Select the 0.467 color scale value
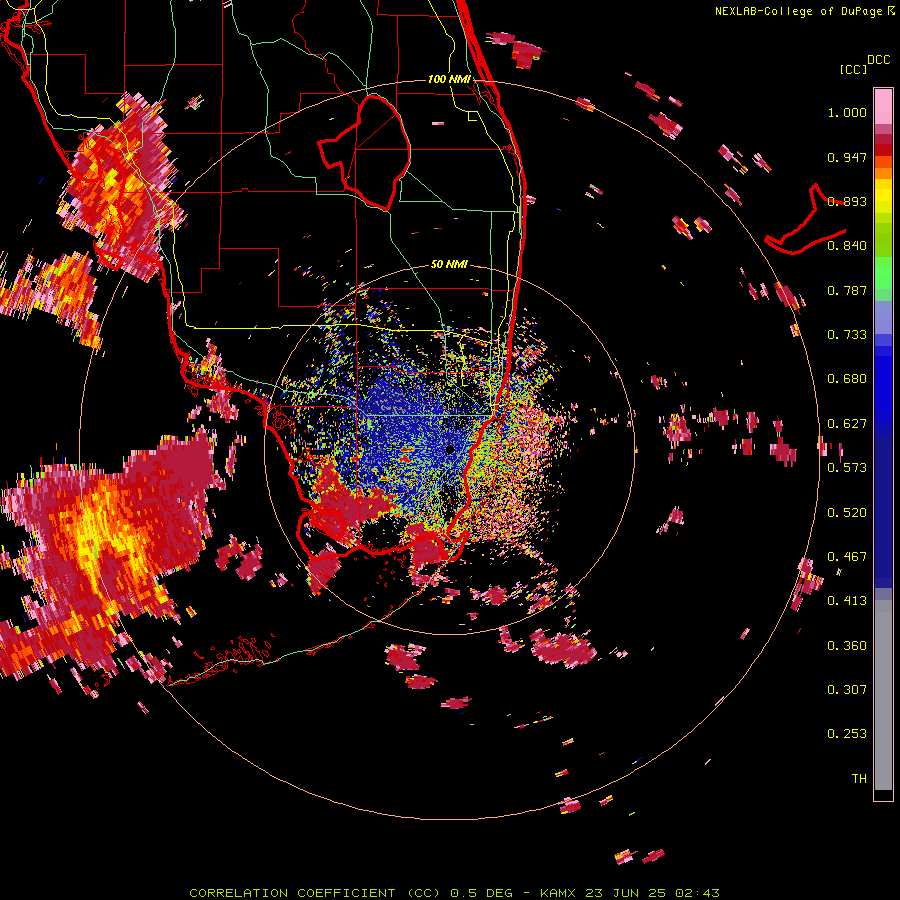This screenshot has height=900, width=900. tap(847, 557)
